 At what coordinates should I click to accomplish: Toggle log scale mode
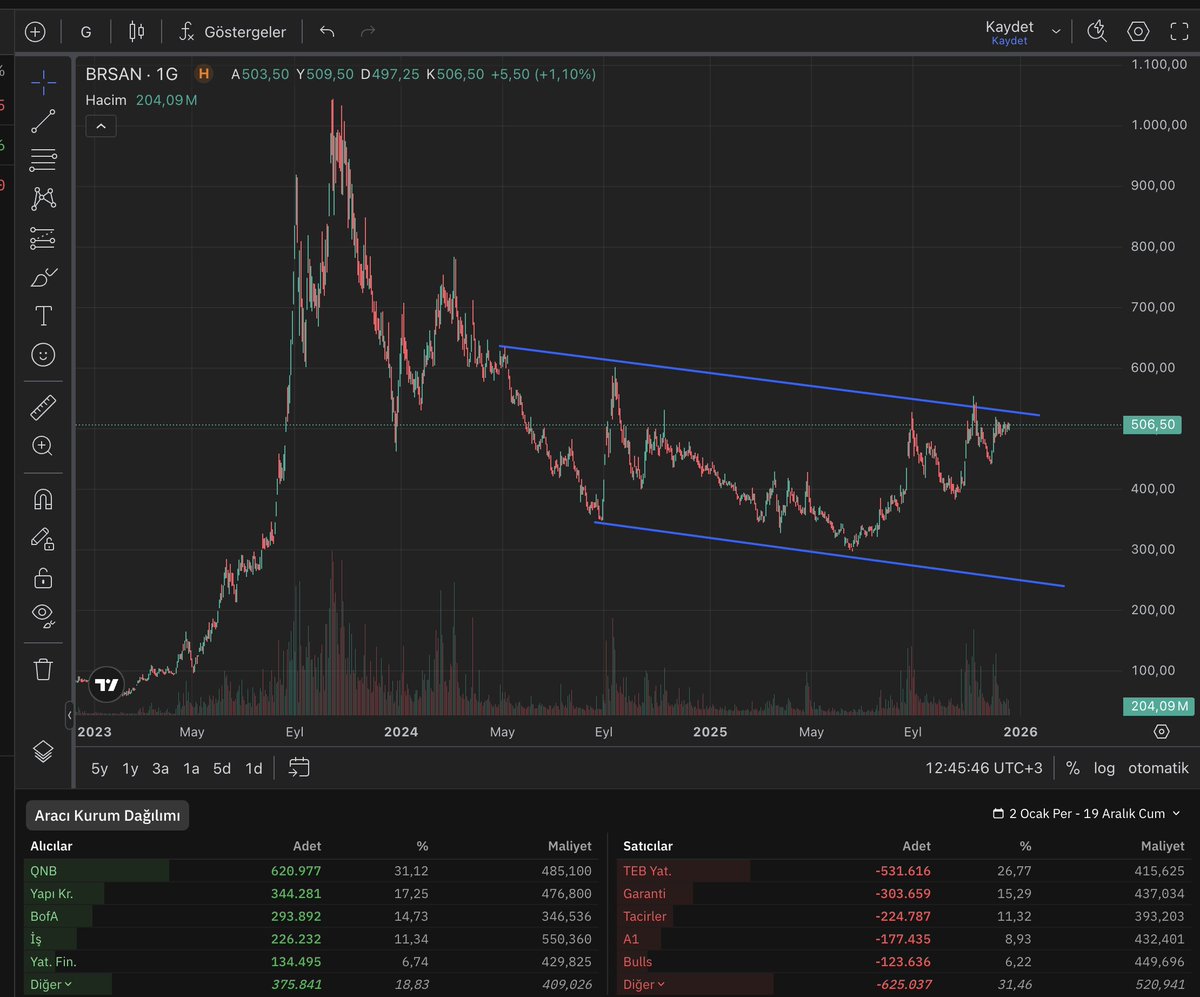tap(1104, 768)
